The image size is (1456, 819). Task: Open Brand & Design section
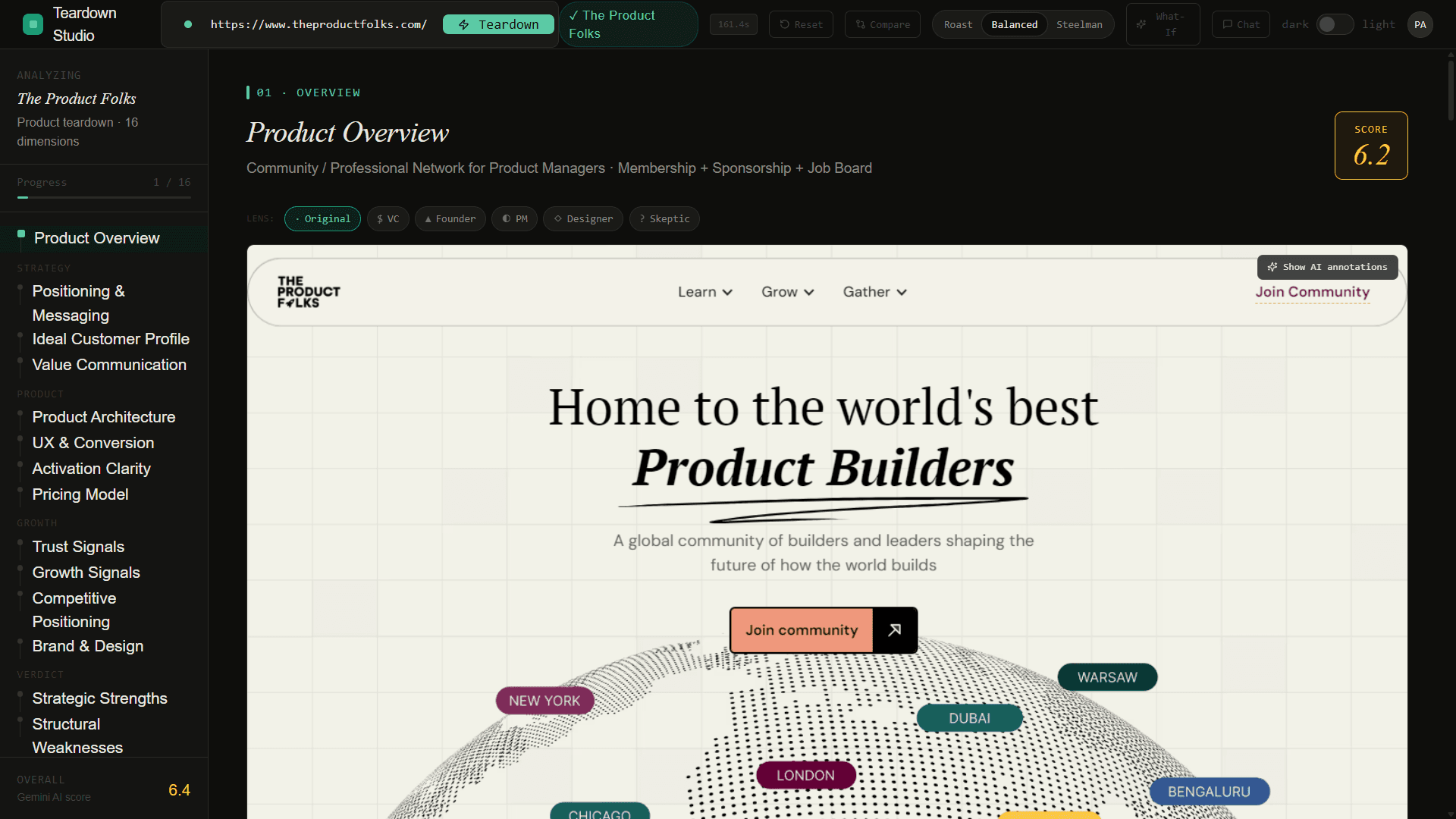tap(104, 646)
